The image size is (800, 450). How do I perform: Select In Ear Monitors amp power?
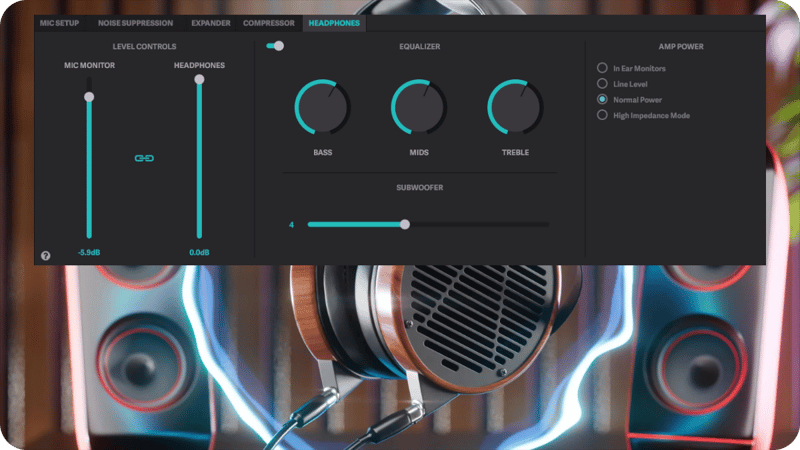602,68
